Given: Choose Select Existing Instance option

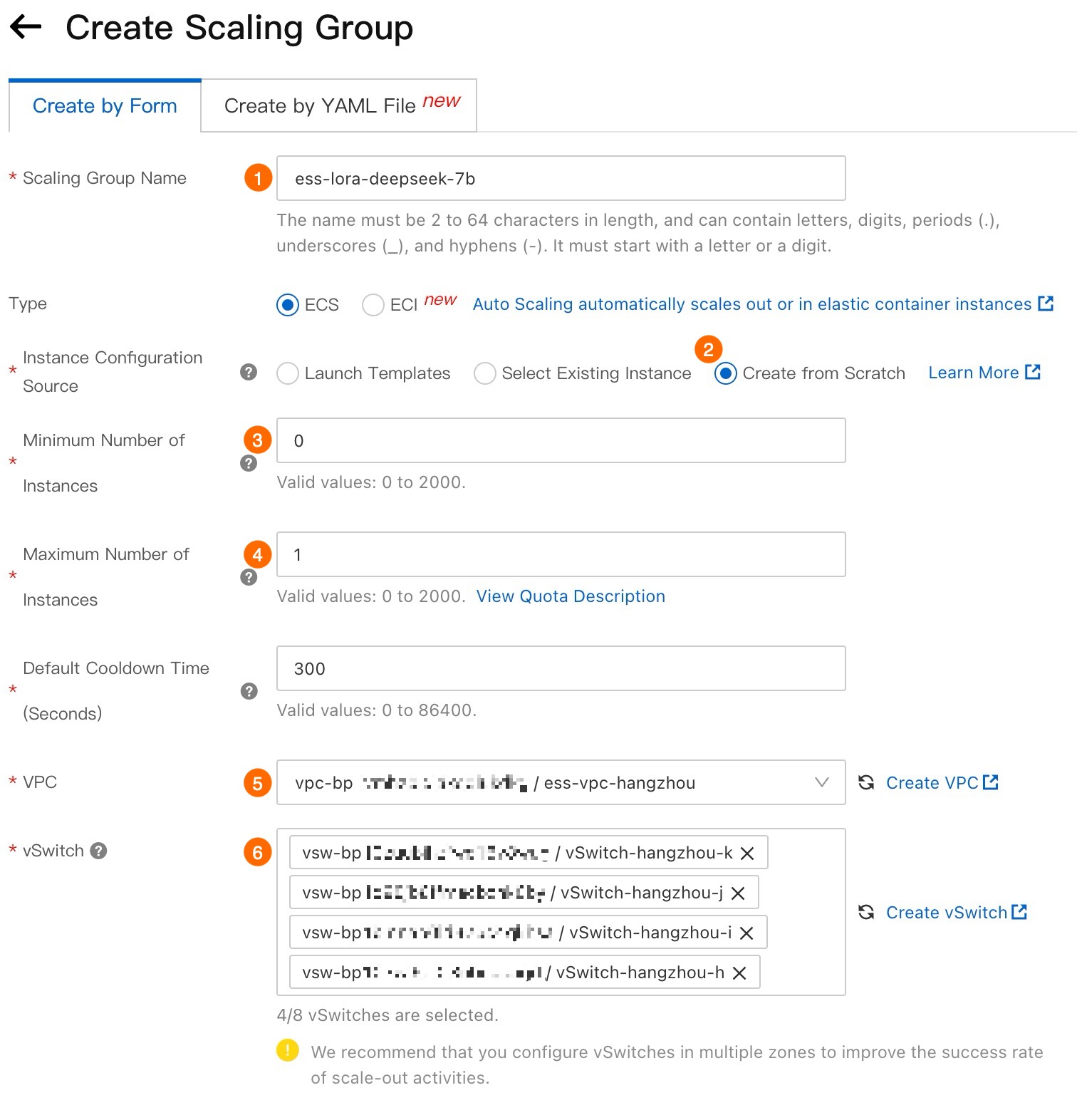Looking at the screenshot, I should coord(485,373).
